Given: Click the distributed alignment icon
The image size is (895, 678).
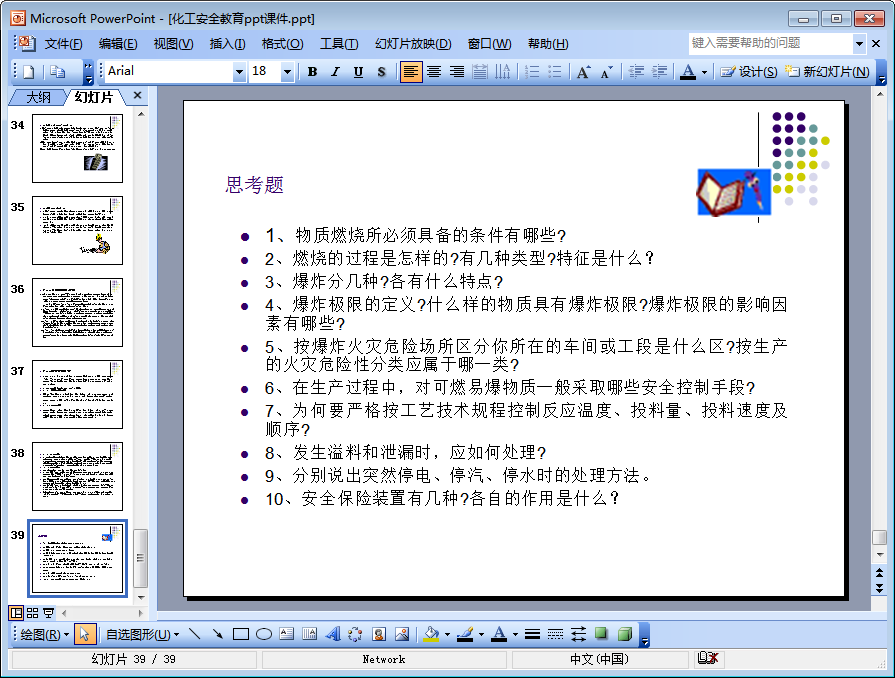Looking at the screenshot, I should pyautogui.click(x=480, y=71).
